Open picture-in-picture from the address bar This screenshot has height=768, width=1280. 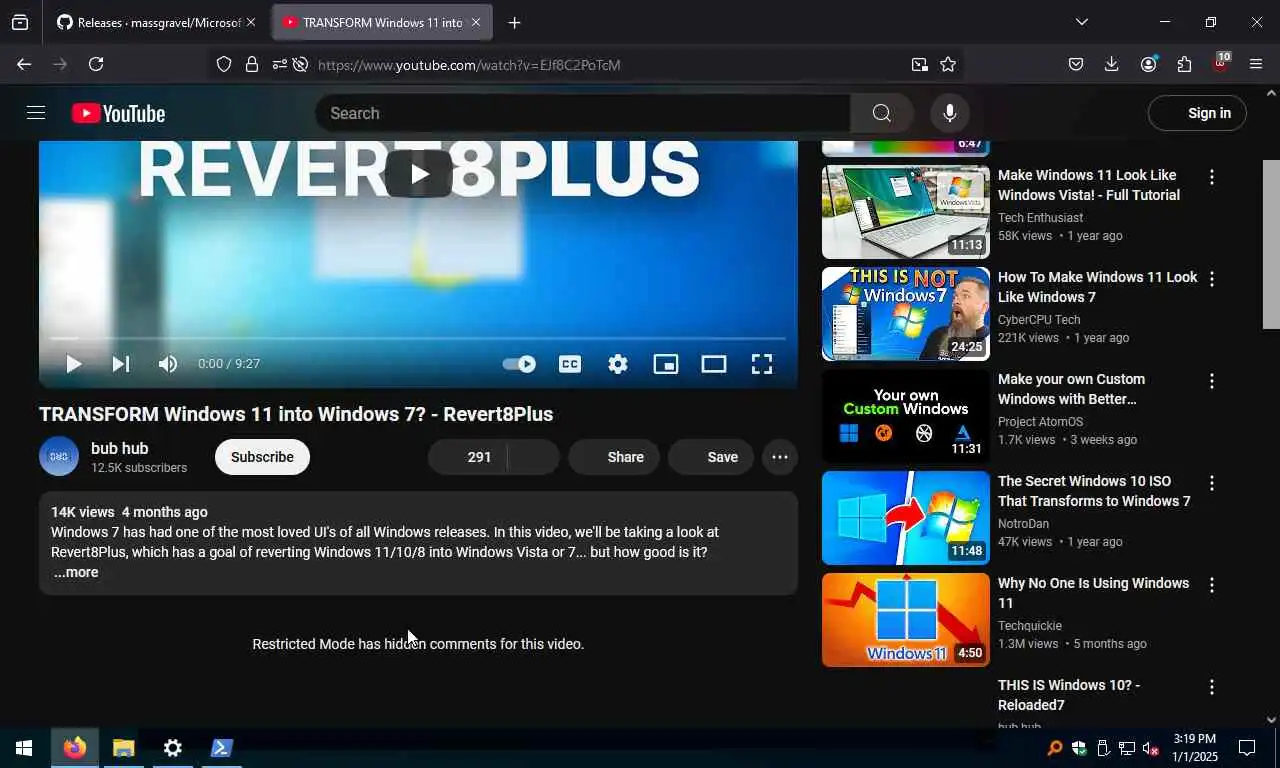(x=919, y=64)
